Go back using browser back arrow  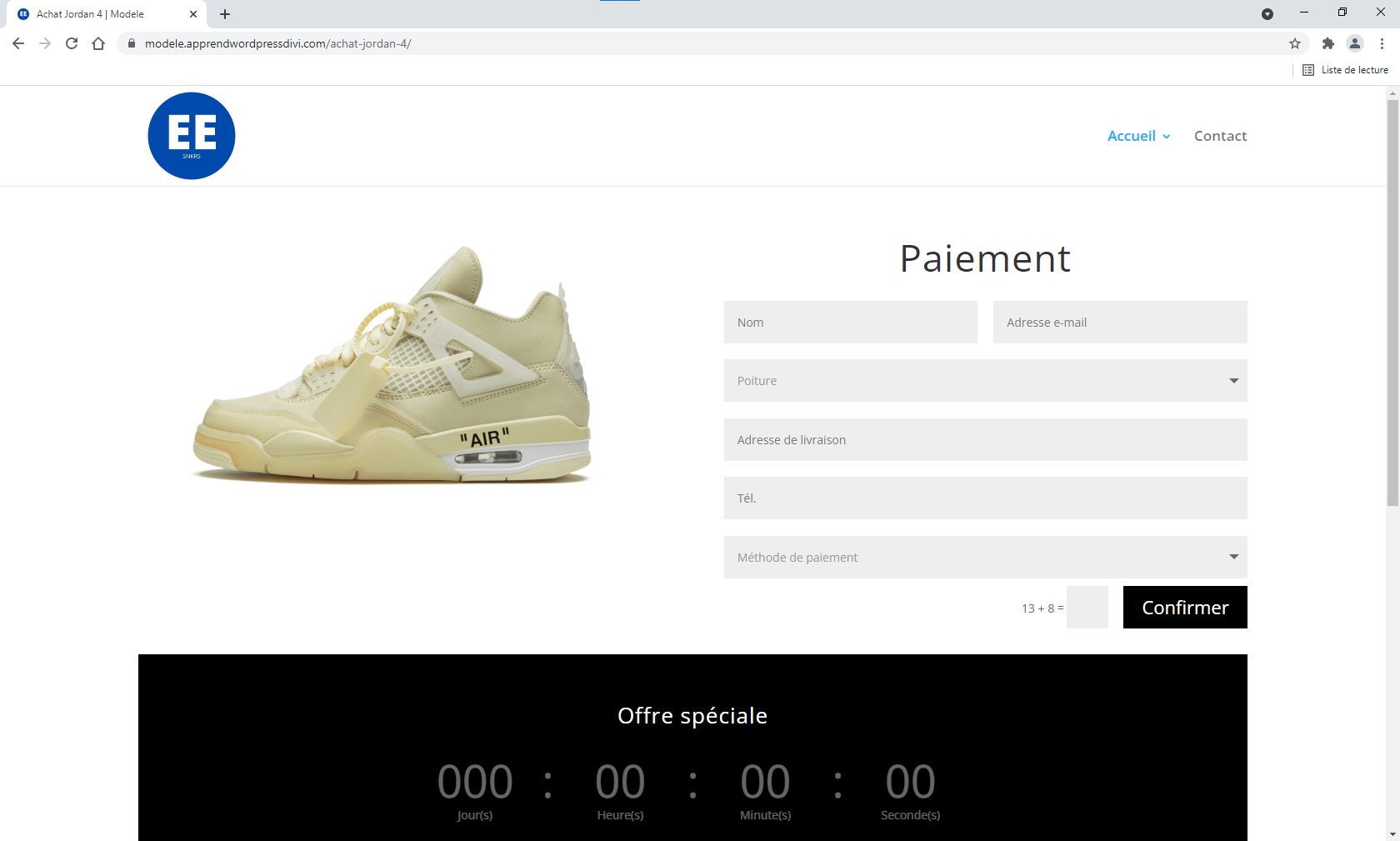(18, 43)
